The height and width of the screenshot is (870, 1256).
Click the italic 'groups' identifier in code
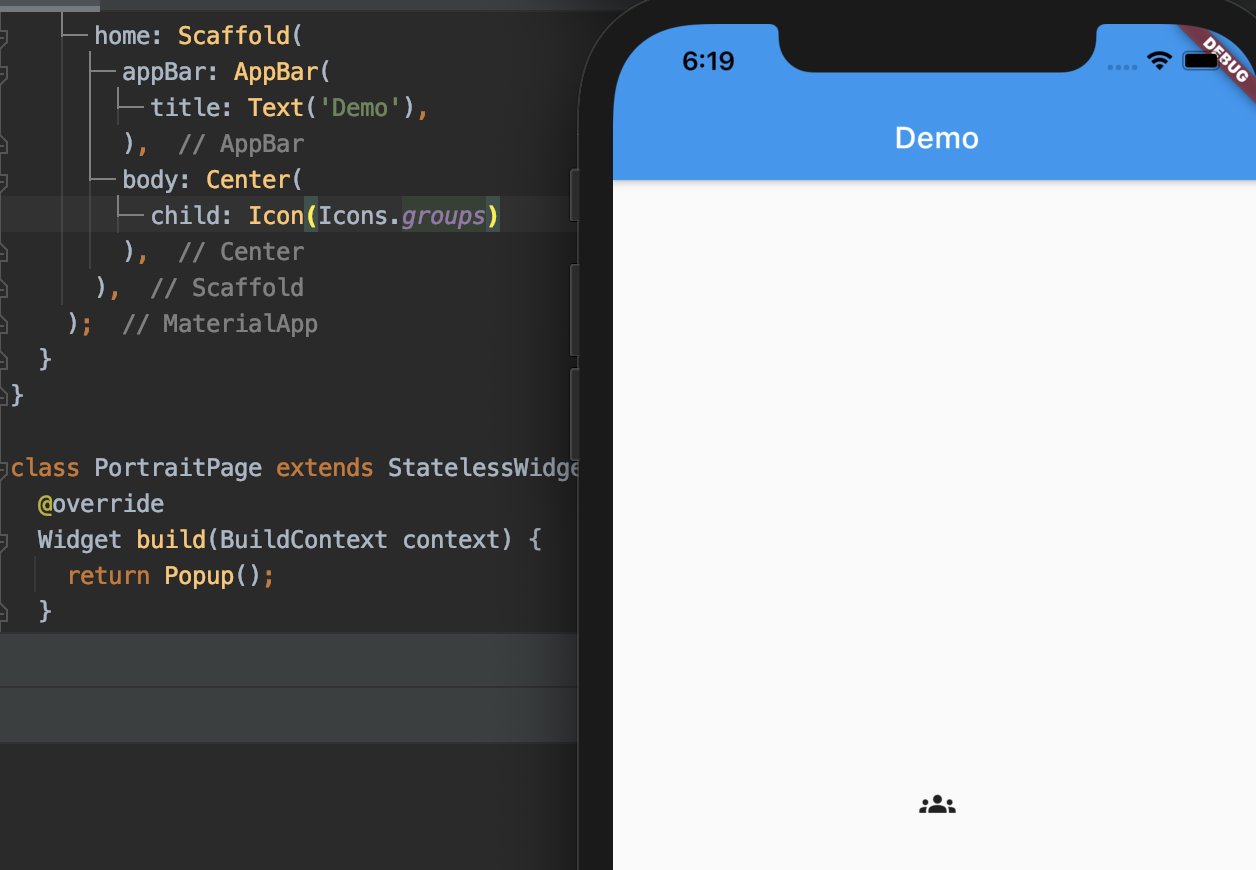[x=444, y=216]
